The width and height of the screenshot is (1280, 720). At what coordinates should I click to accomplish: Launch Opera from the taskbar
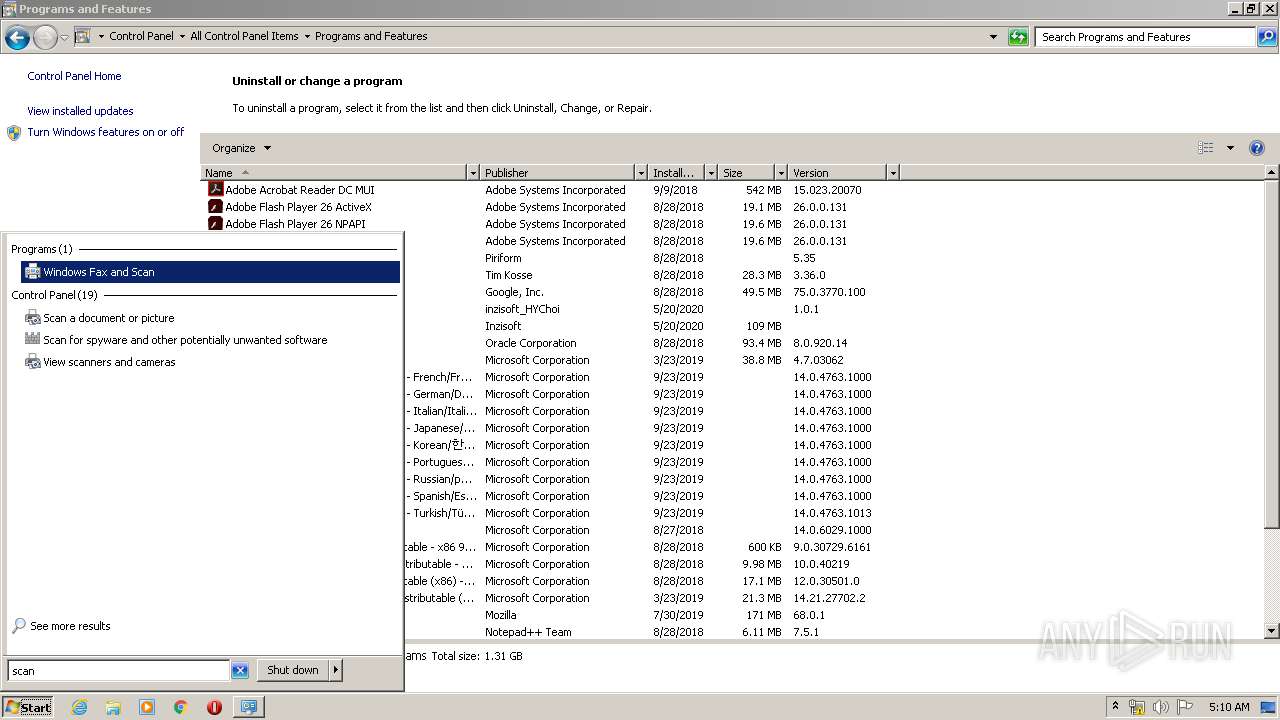pyautogui.click(x=214, y=707)
